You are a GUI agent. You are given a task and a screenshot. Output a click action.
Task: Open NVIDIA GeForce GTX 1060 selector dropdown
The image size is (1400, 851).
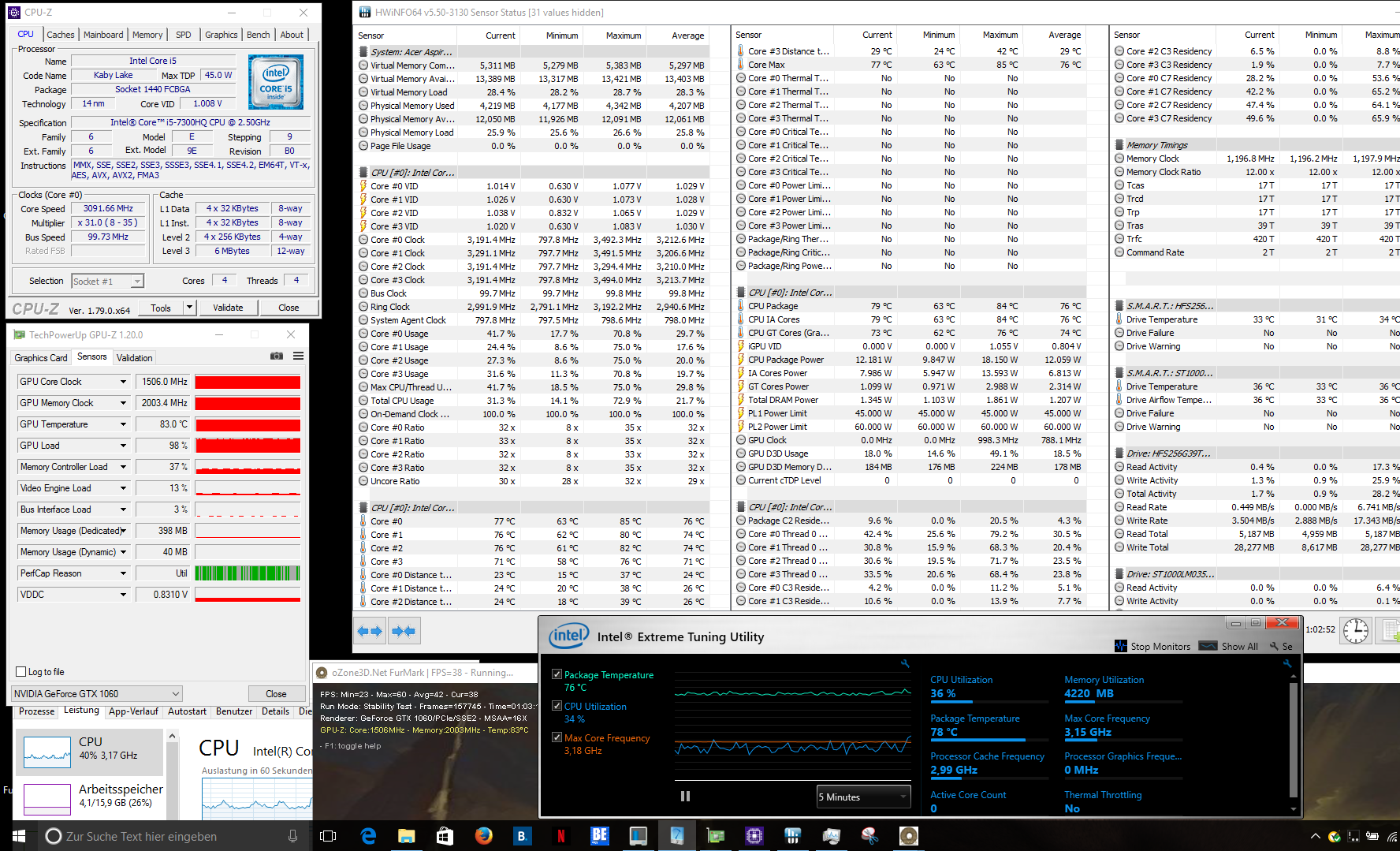click(x=176, y=694)
